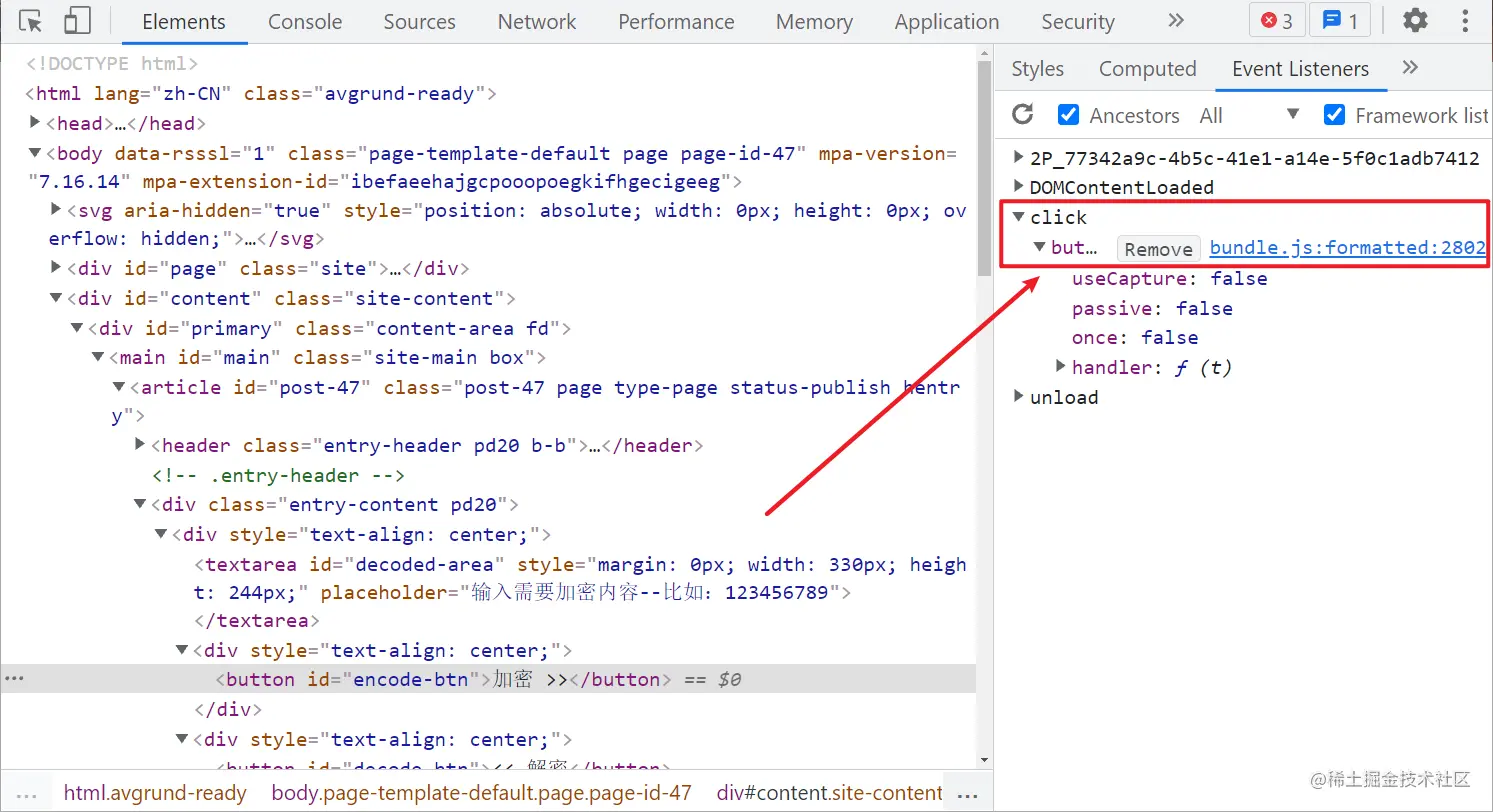Switch to the Sources tab
Viewport: 1493px width, 812px height.
point(419,21)
